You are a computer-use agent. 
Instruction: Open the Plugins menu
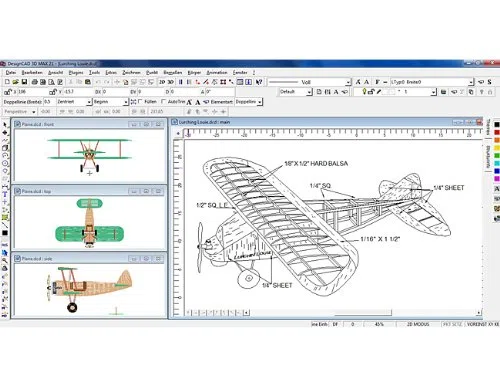pos(76,72)
